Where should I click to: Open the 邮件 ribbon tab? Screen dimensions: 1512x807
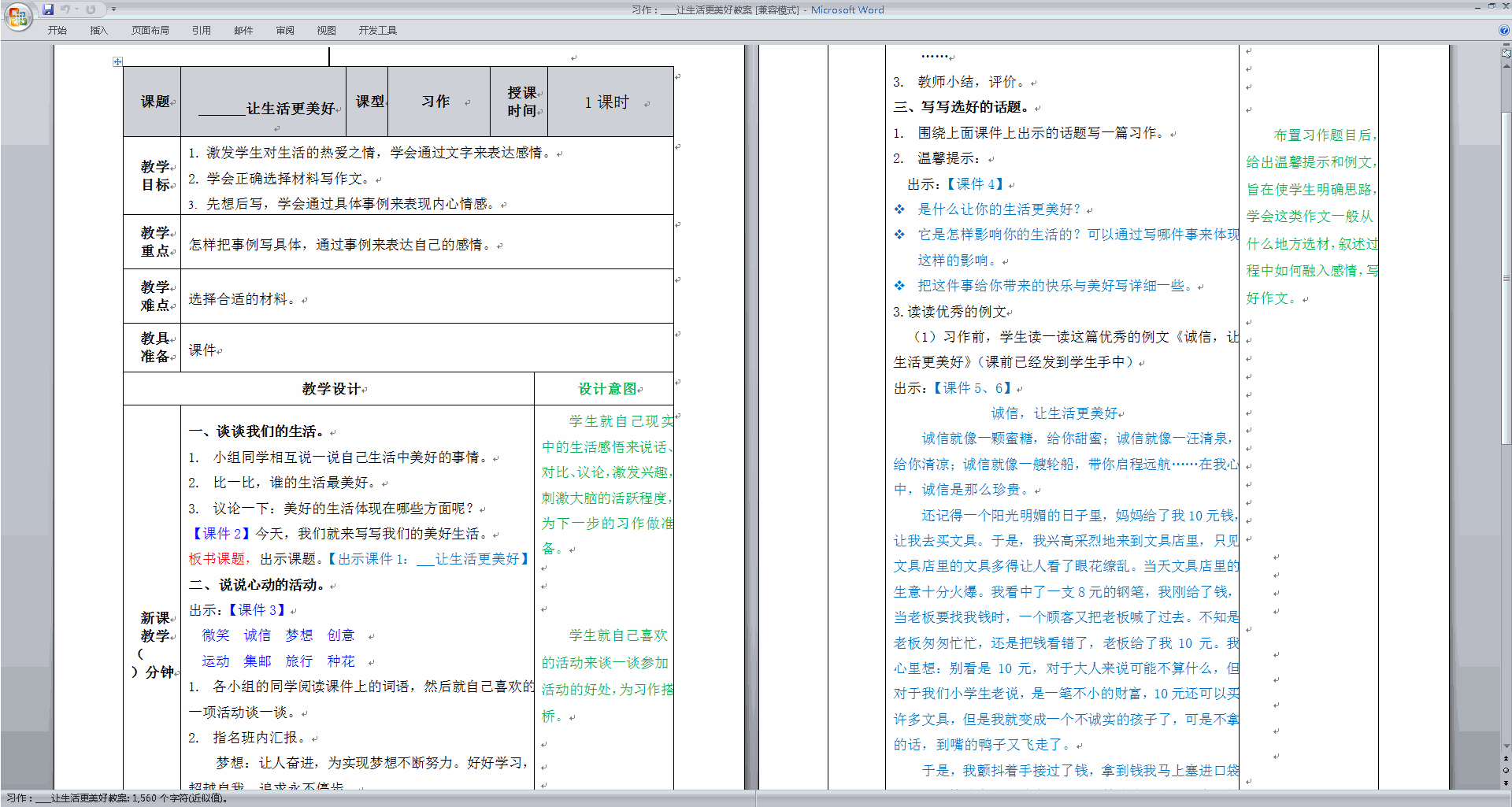pyautogui.click(x=243, y=31)
